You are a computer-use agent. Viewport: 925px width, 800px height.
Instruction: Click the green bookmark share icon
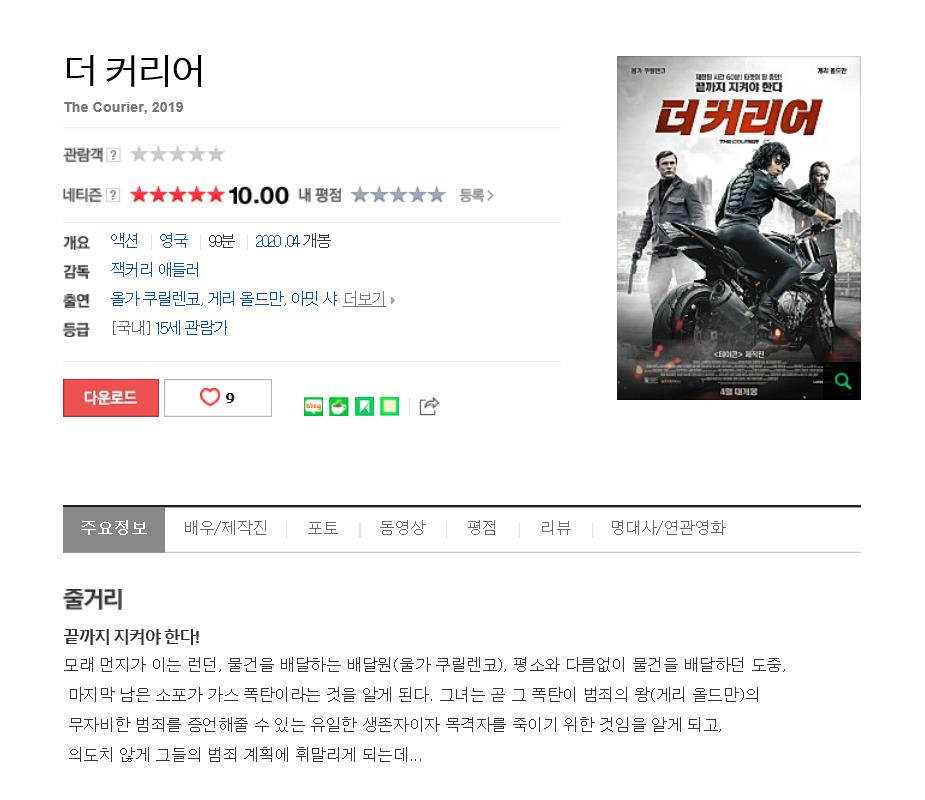coord(364,406)
